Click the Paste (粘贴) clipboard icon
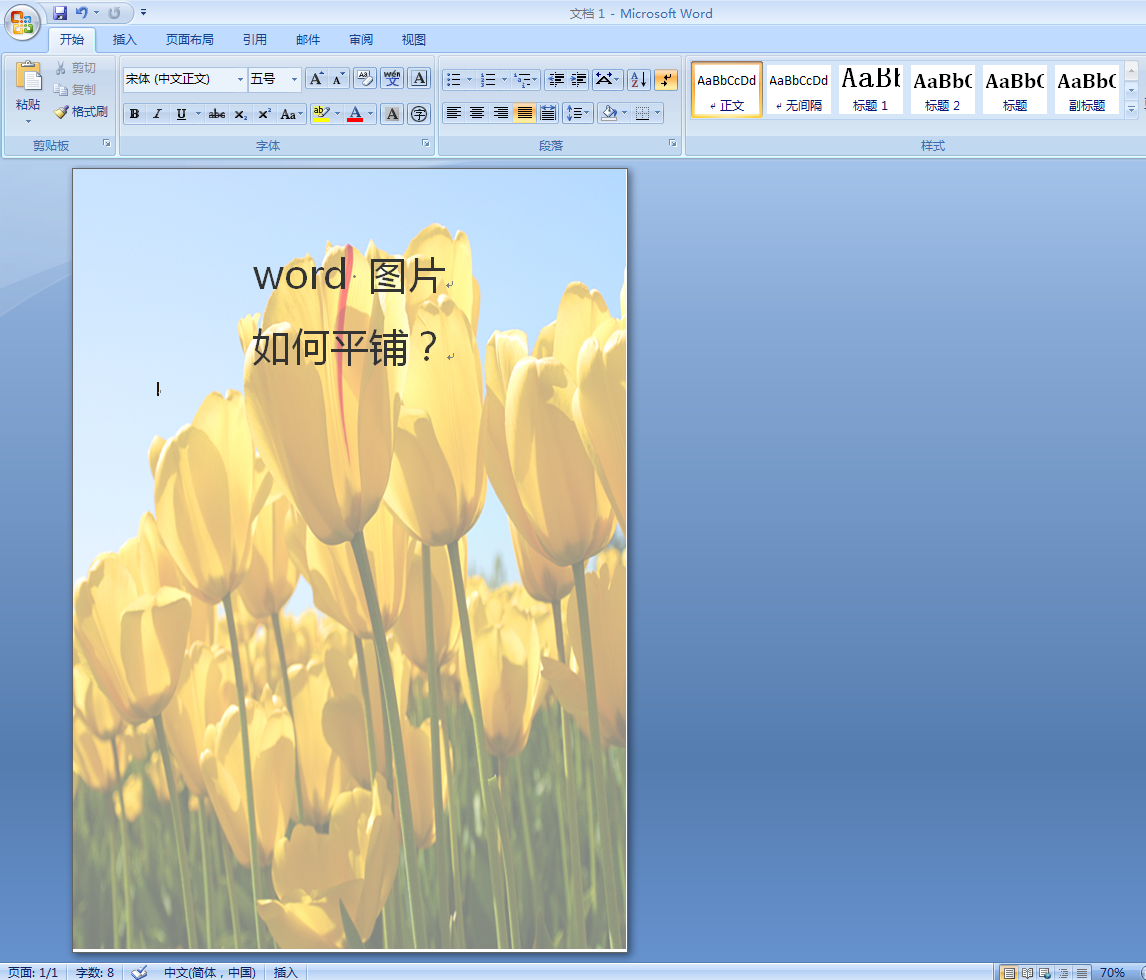This screenshot has height=980, width=1146. pos(29,78)
